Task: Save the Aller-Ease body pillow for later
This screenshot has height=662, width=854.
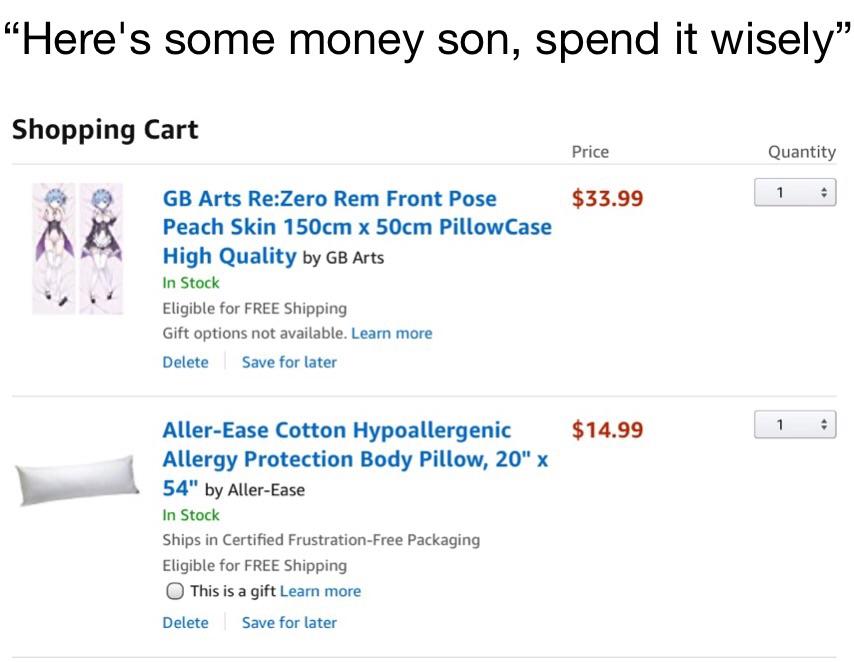Action: click(289, 622)
